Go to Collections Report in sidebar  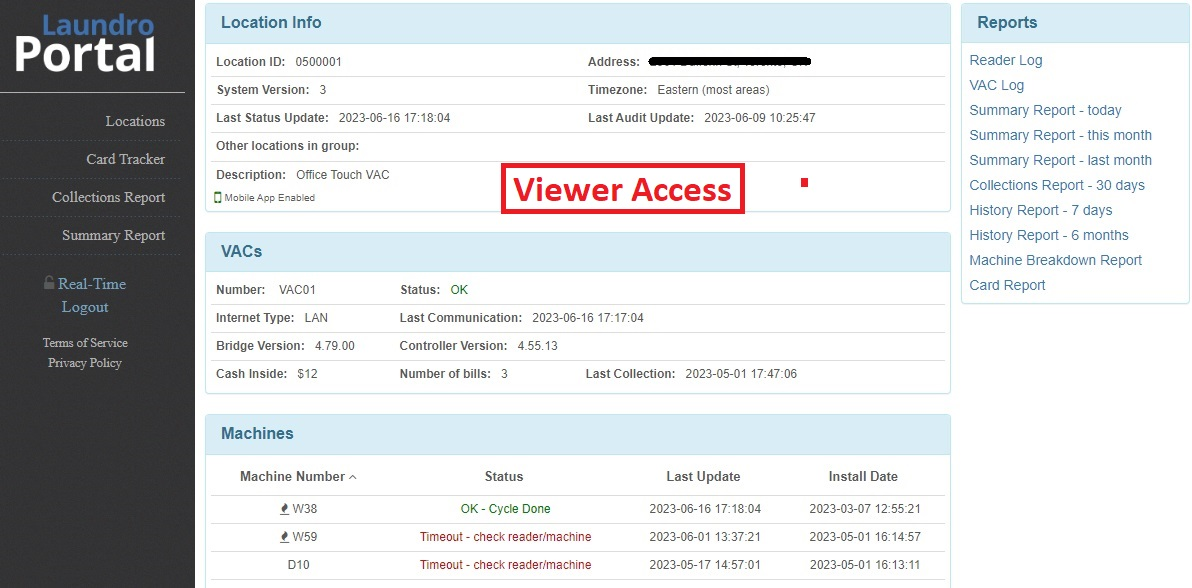(x=109, y=197)
